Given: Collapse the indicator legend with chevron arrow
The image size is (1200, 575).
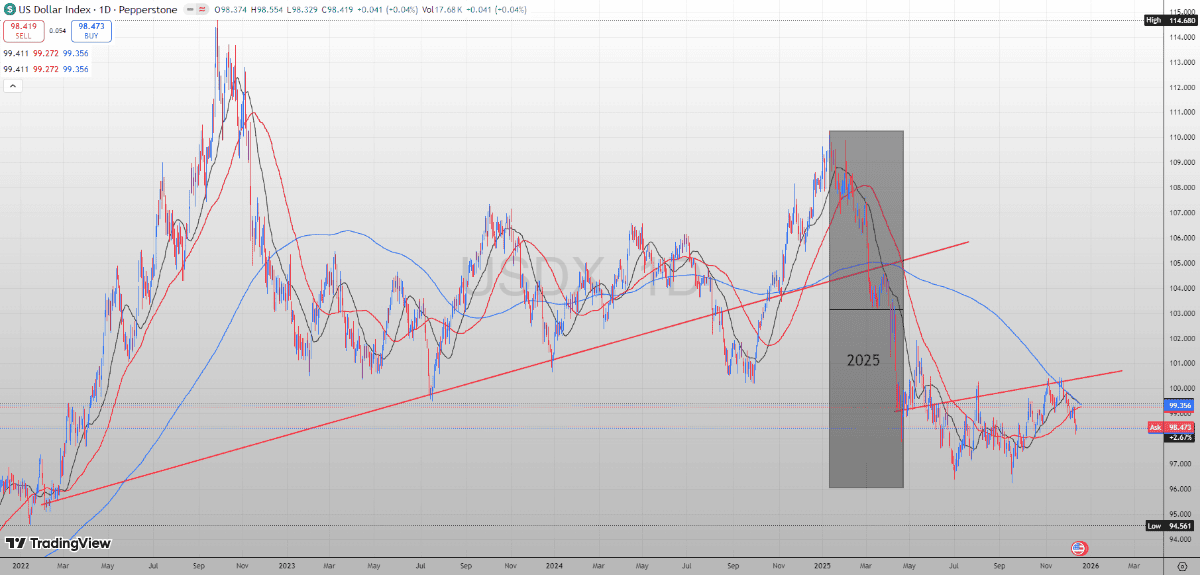Looking at the screenshot, I should click(x=14, y=87).
